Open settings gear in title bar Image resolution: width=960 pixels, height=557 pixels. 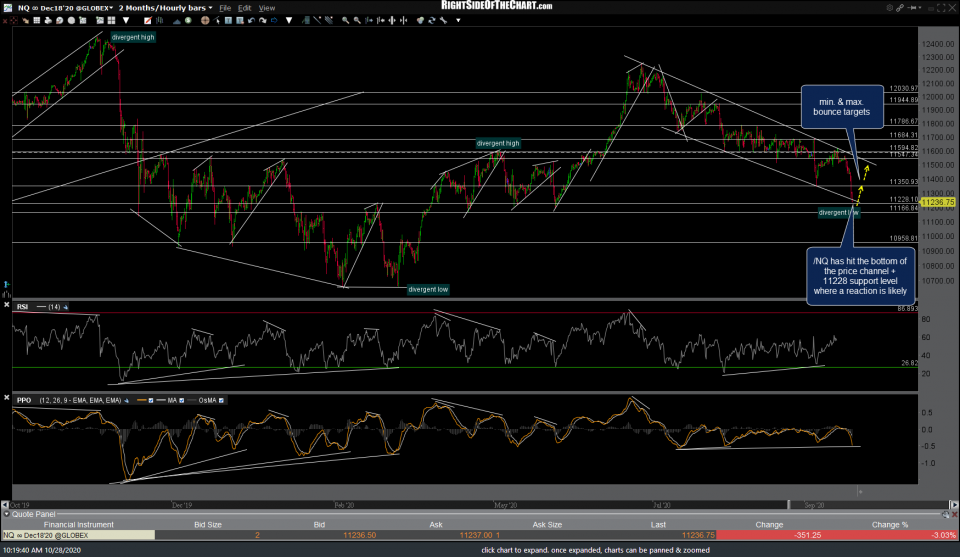point(890,8)
